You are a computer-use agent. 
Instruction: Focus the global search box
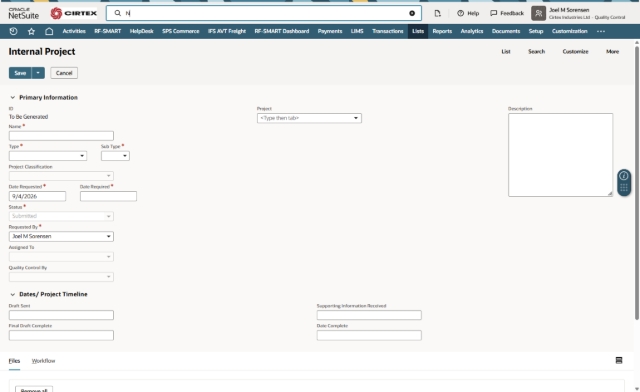(x=264, y=13)
